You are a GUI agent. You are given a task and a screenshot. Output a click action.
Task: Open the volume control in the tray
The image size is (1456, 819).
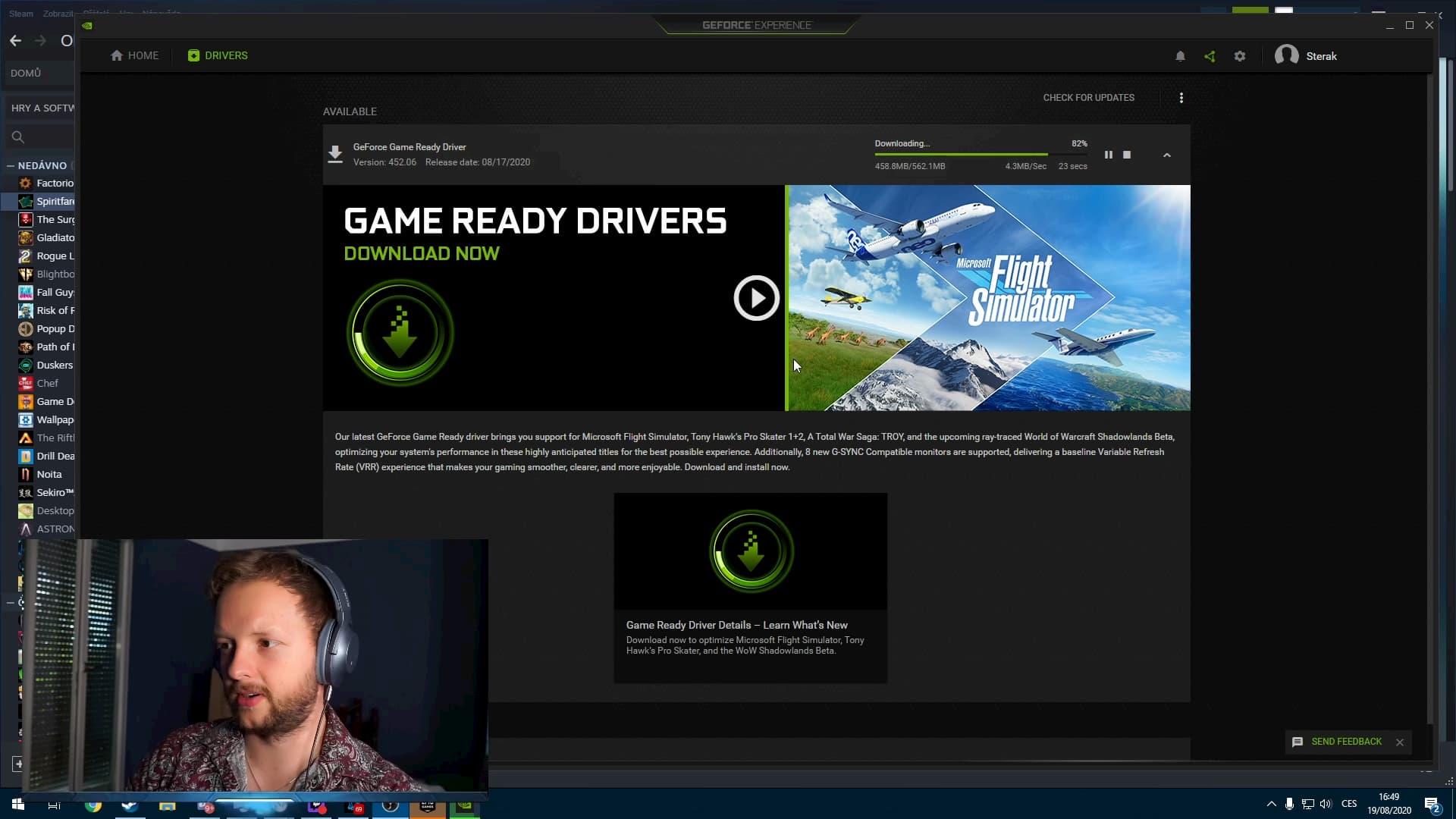pyautogui.click(x=1326, y=804)
